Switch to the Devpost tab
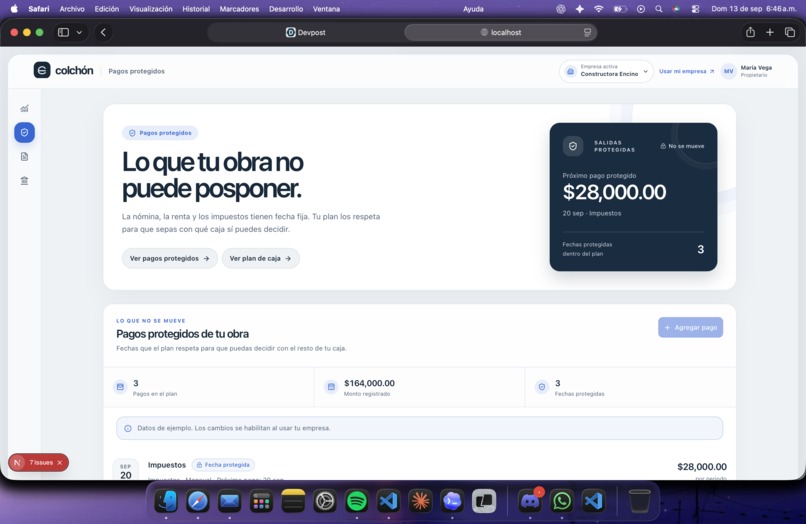 (306, 32)
